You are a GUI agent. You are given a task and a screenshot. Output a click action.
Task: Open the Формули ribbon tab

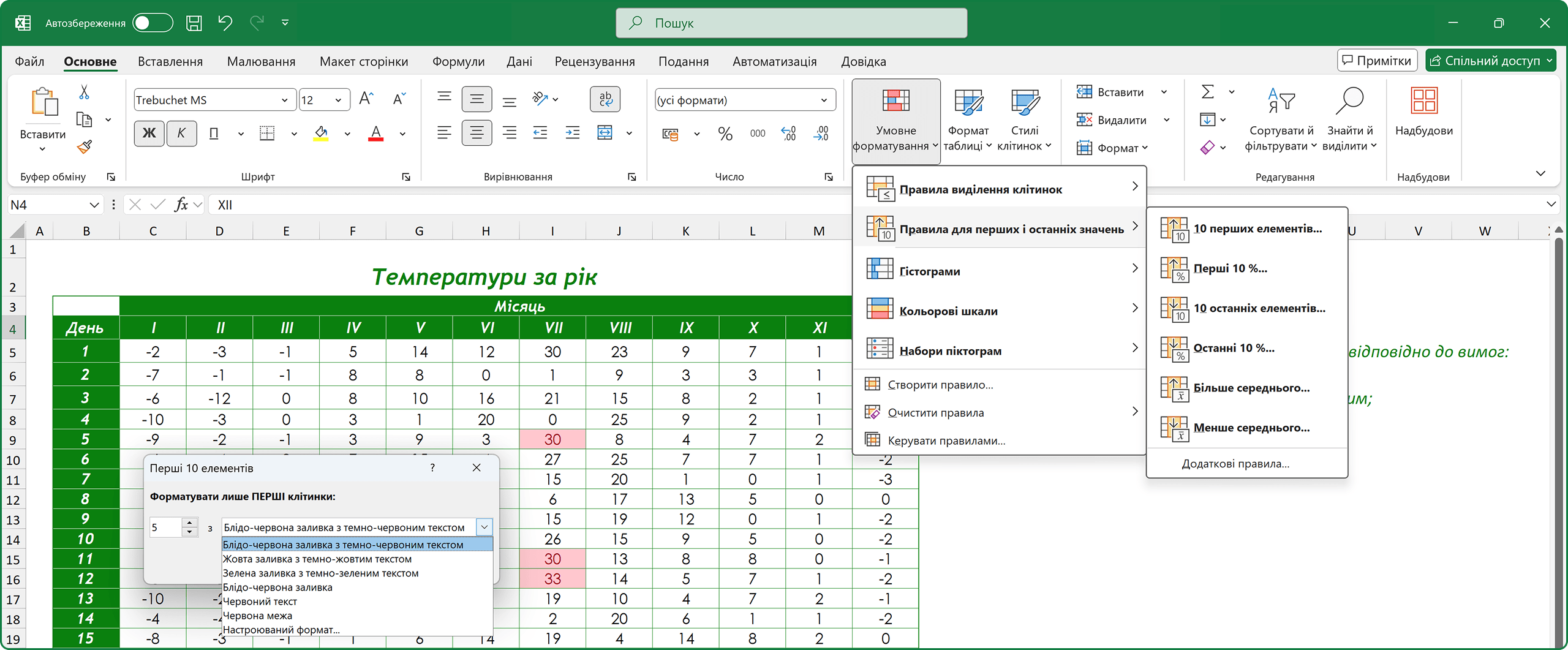click(458, 62)
